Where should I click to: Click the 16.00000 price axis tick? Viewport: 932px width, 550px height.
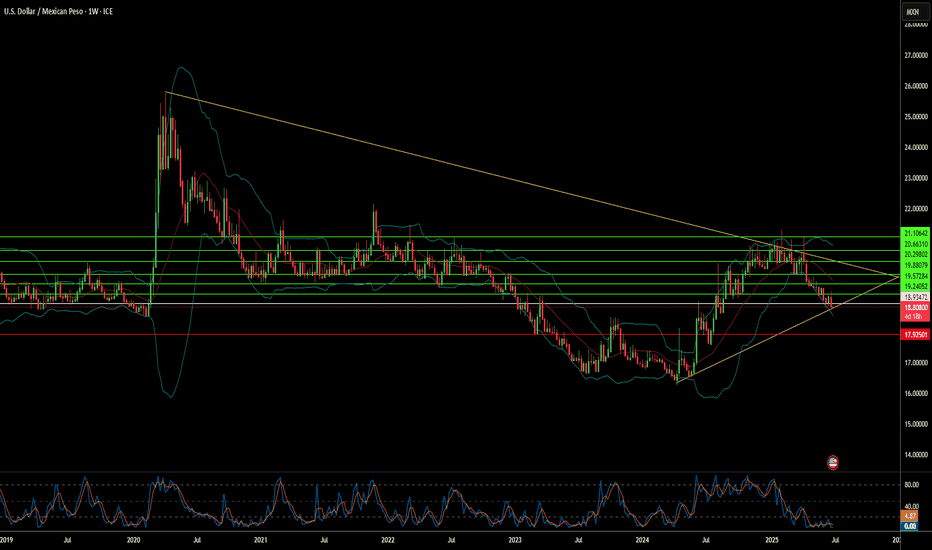click(x=916, y=393)
